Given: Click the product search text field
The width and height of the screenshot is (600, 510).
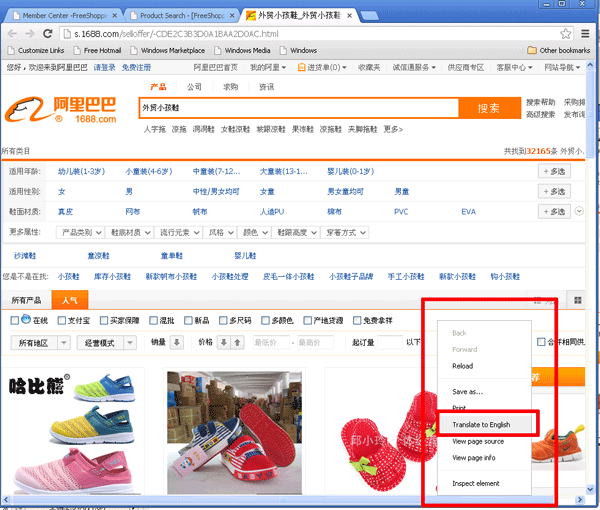Looking at the screenshot, I should point(298,108).
